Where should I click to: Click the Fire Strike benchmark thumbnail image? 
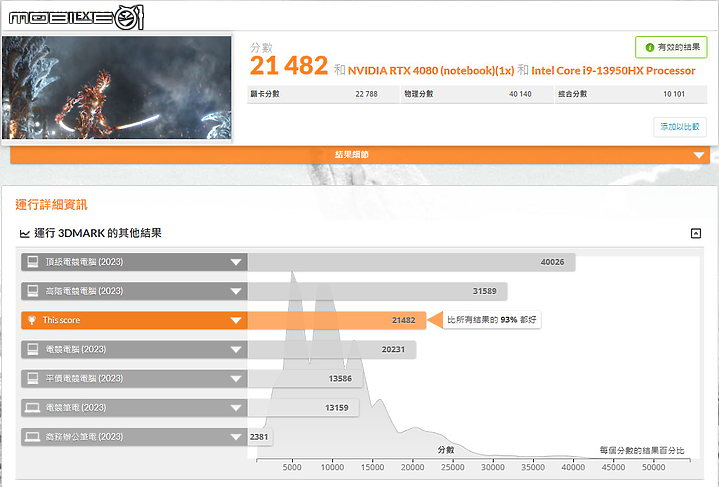117,88
